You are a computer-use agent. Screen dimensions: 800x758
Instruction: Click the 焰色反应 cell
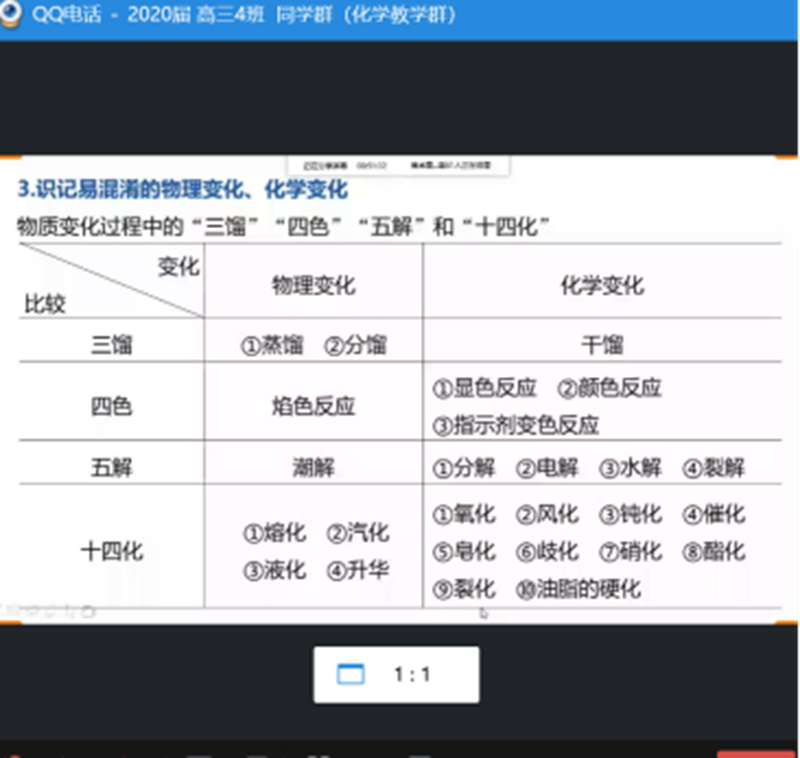click(x=313, y=407)
